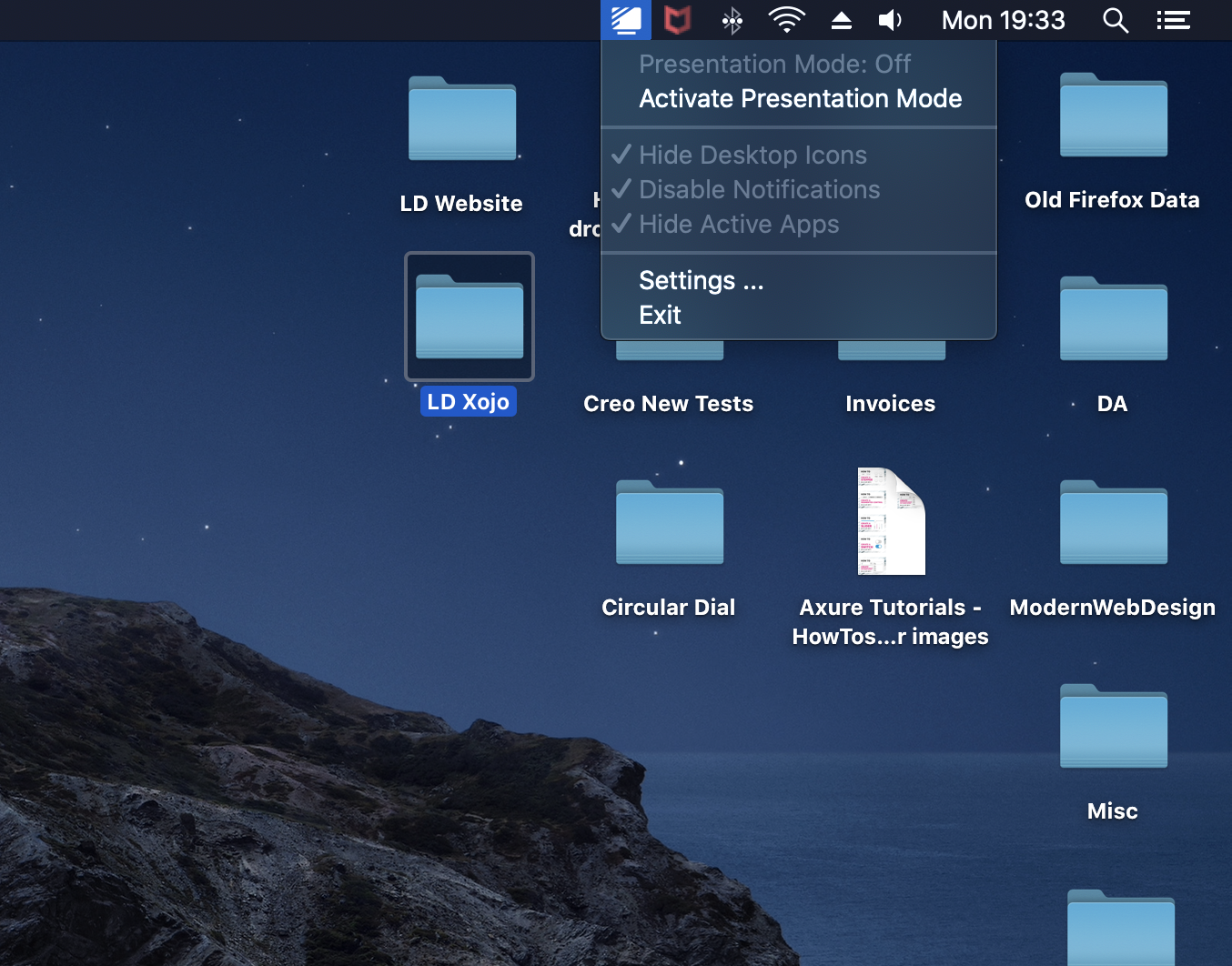This screenshot has height=966, width=1232.
Task: Open the Wi-Fi status menu
Action: (786, 20)
